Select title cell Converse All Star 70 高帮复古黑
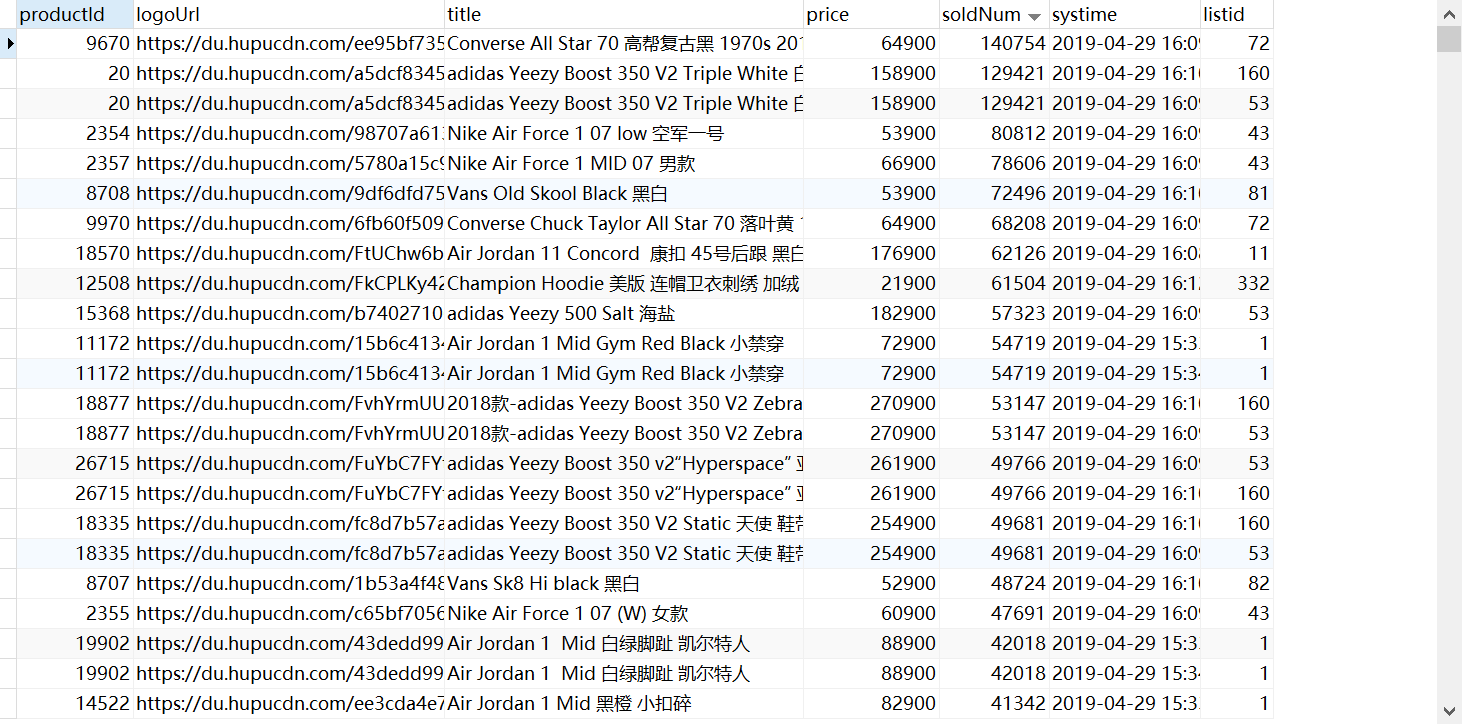 (x=624, y=44)
